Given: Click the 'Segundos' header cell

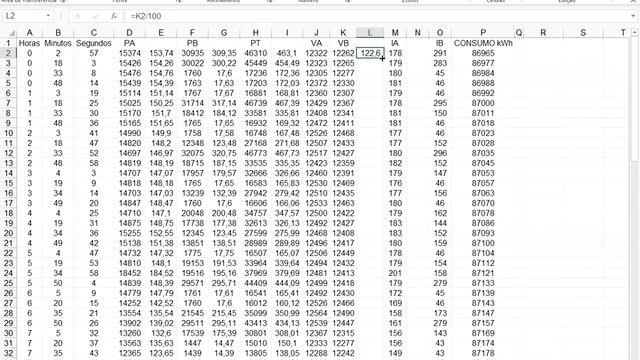Looking at the screenshot, I should 94,43.
